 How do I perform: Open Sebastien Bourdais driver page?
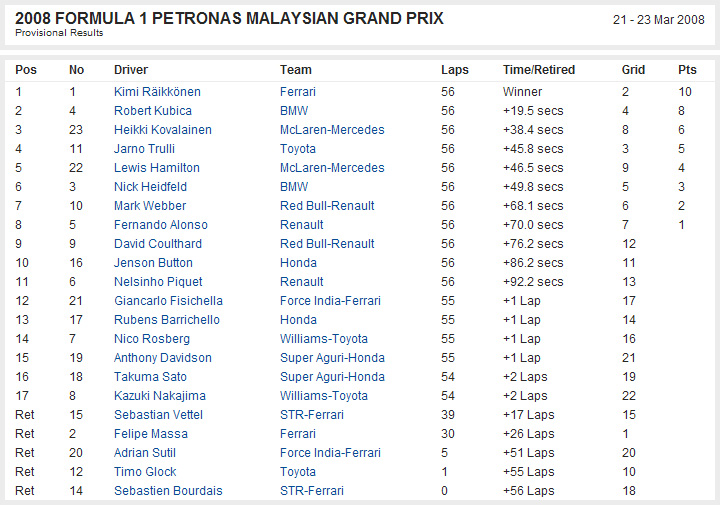[x=168, y=491]
